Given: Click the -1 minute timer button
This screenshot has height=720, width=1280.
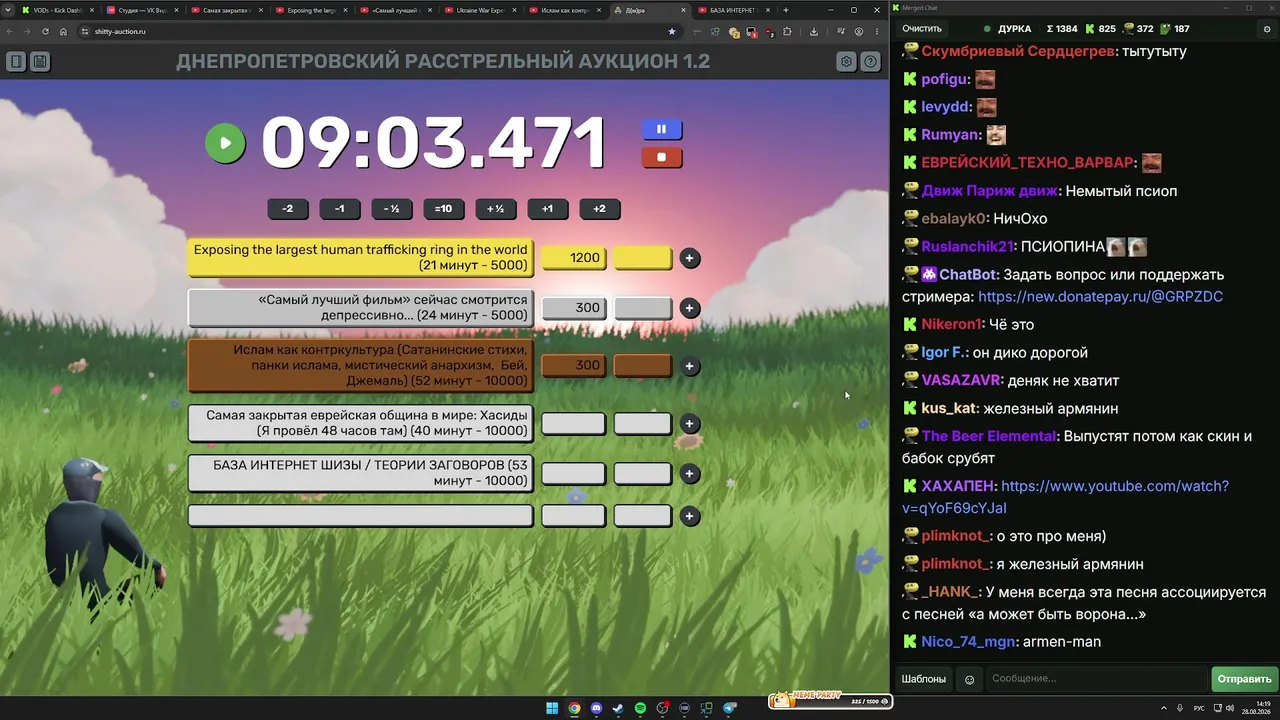Looking at the screenshot, I should click(340, 209).
